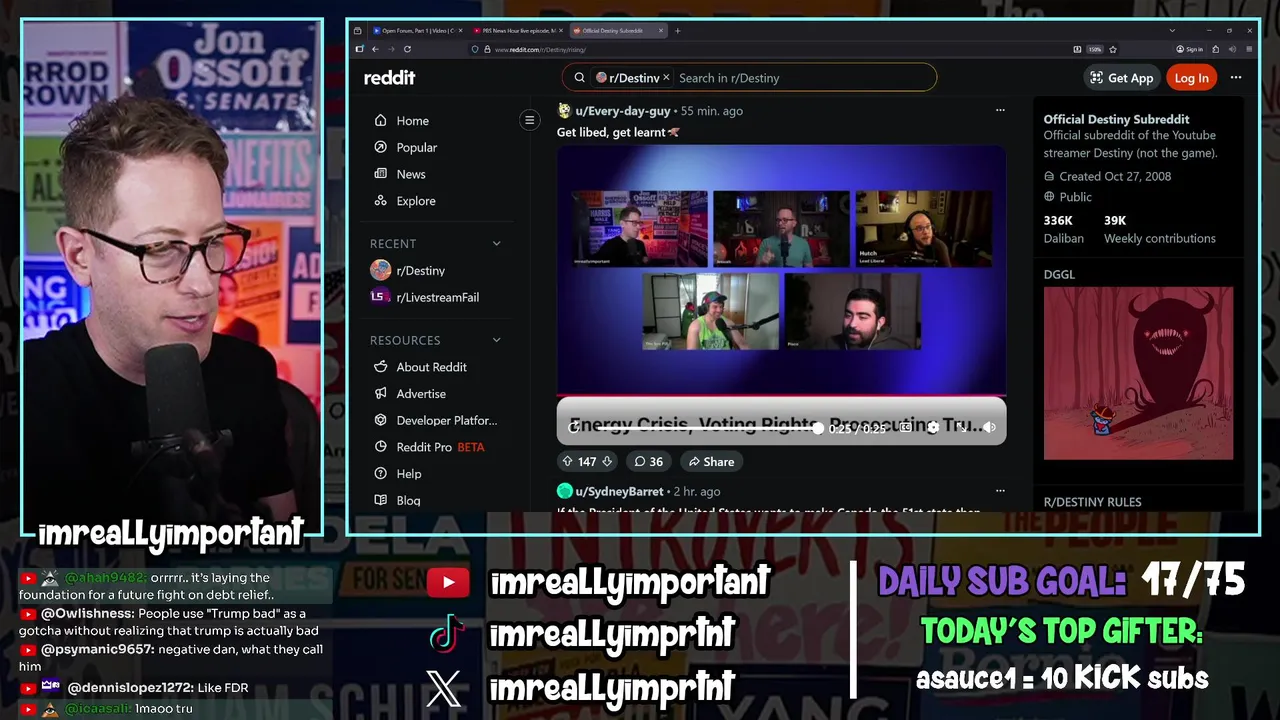Collapse the RECENT section chevron
This screenshot has width=1280, height=720.
coord(496,243)
